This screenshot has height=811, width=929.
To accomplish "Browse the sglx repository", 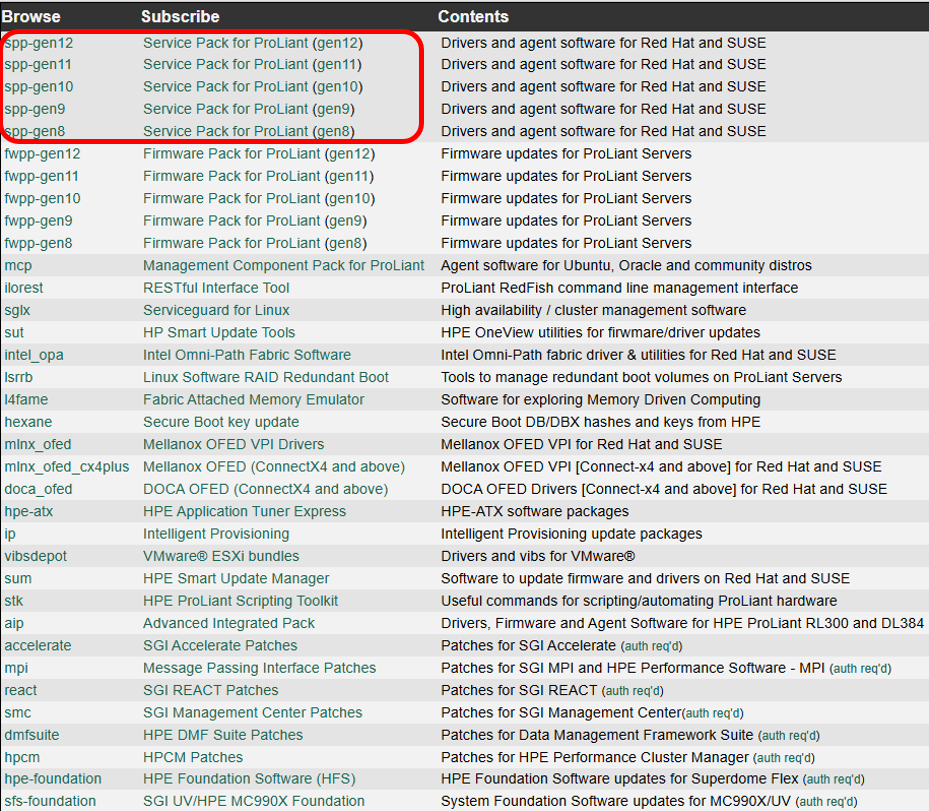I will pos(17,310).
